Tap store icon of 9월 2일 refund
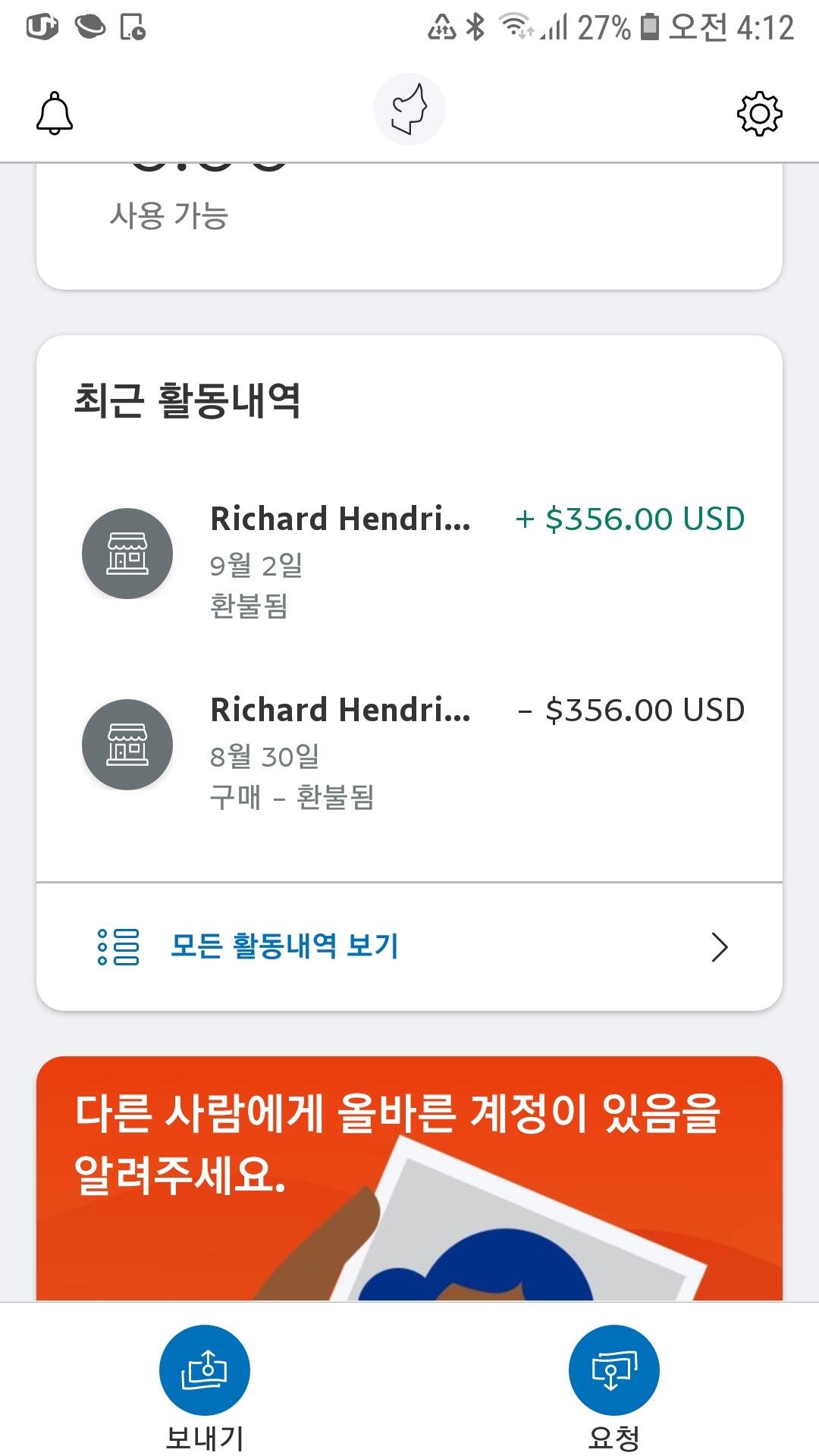 (127, 554)
